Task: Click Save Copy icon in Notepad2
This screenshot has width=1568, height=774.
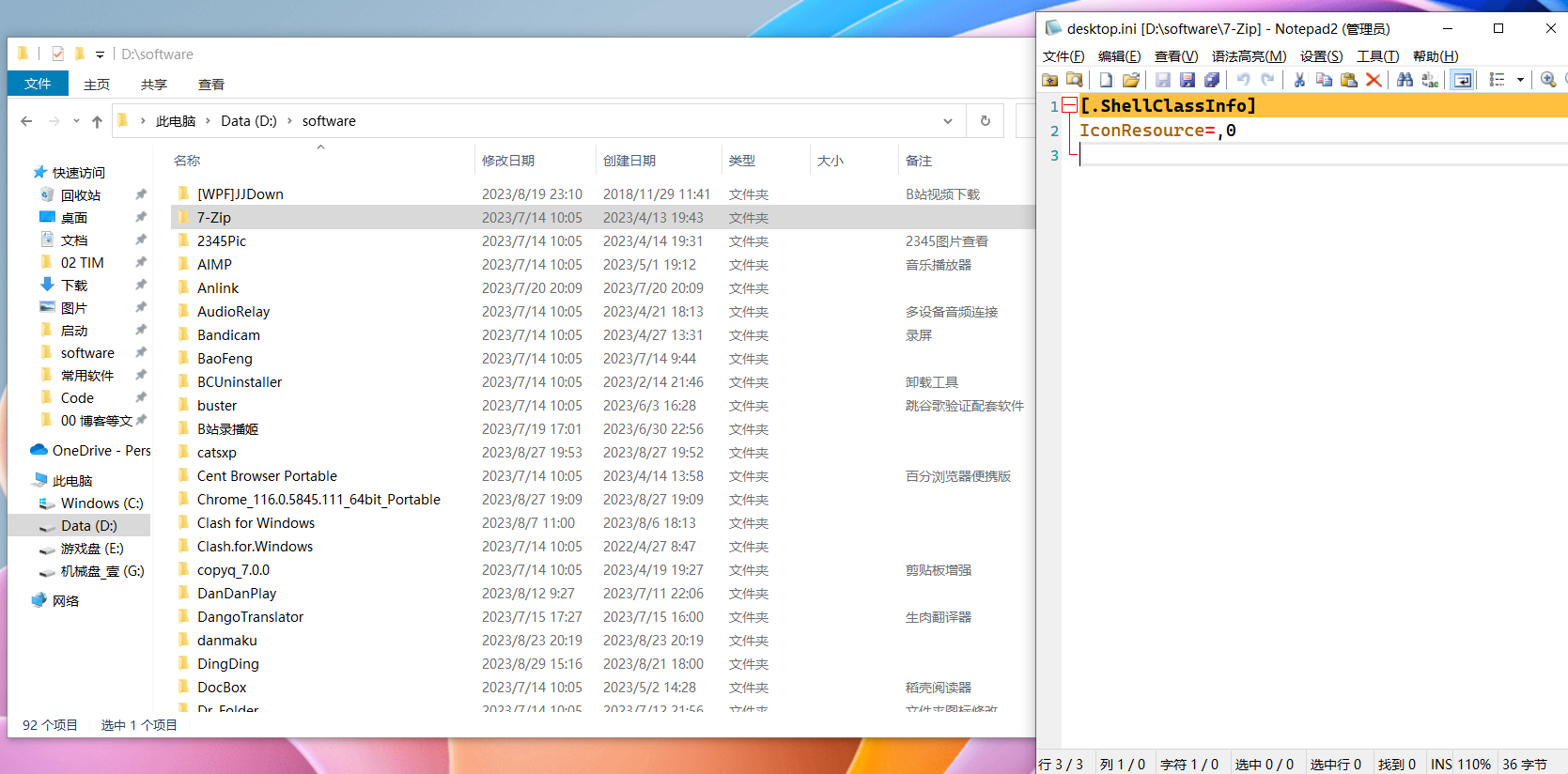Action: 1212,81
